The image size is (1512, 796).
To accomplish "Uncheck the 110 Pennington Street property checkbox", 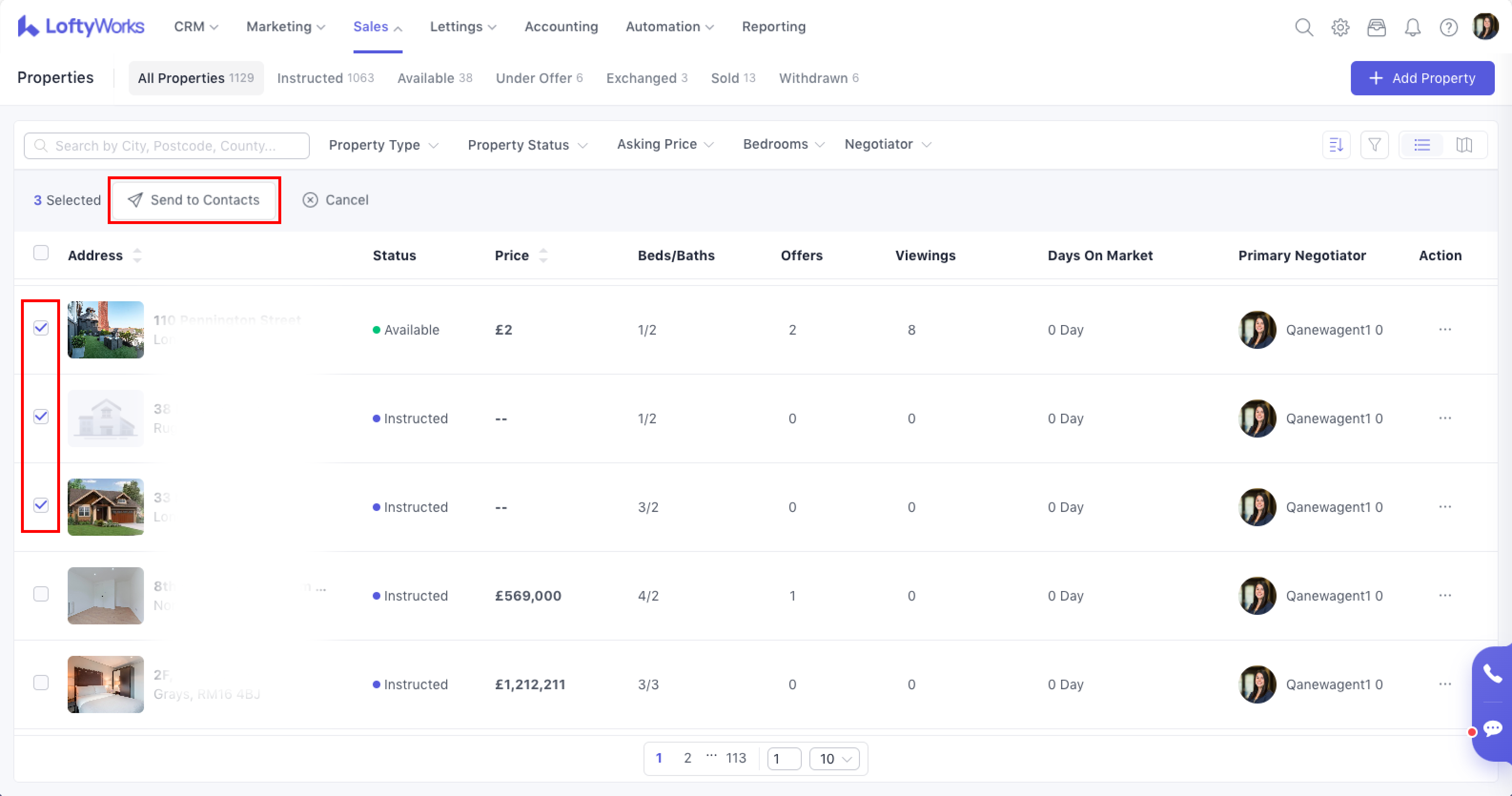I will (x=41, y=327).
